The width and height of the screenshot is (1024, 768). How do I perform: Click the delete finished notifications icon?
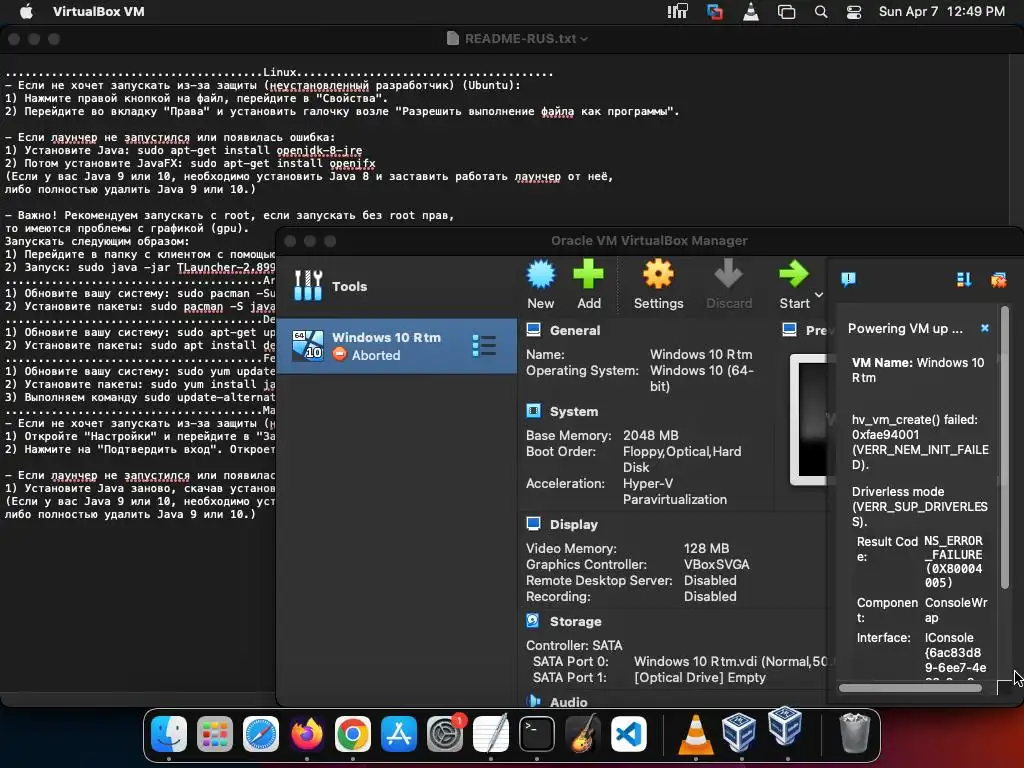click(998, 280)
